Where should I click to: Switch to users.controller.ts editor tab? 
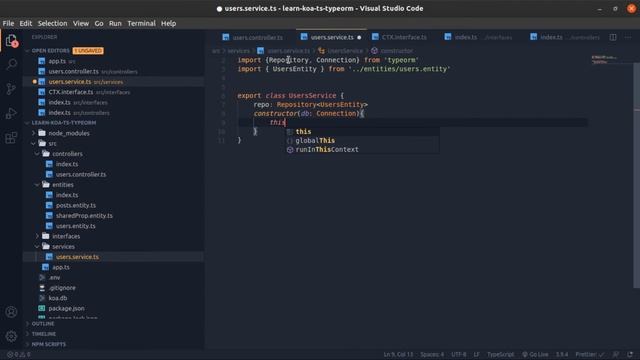[x=253, y=37]
